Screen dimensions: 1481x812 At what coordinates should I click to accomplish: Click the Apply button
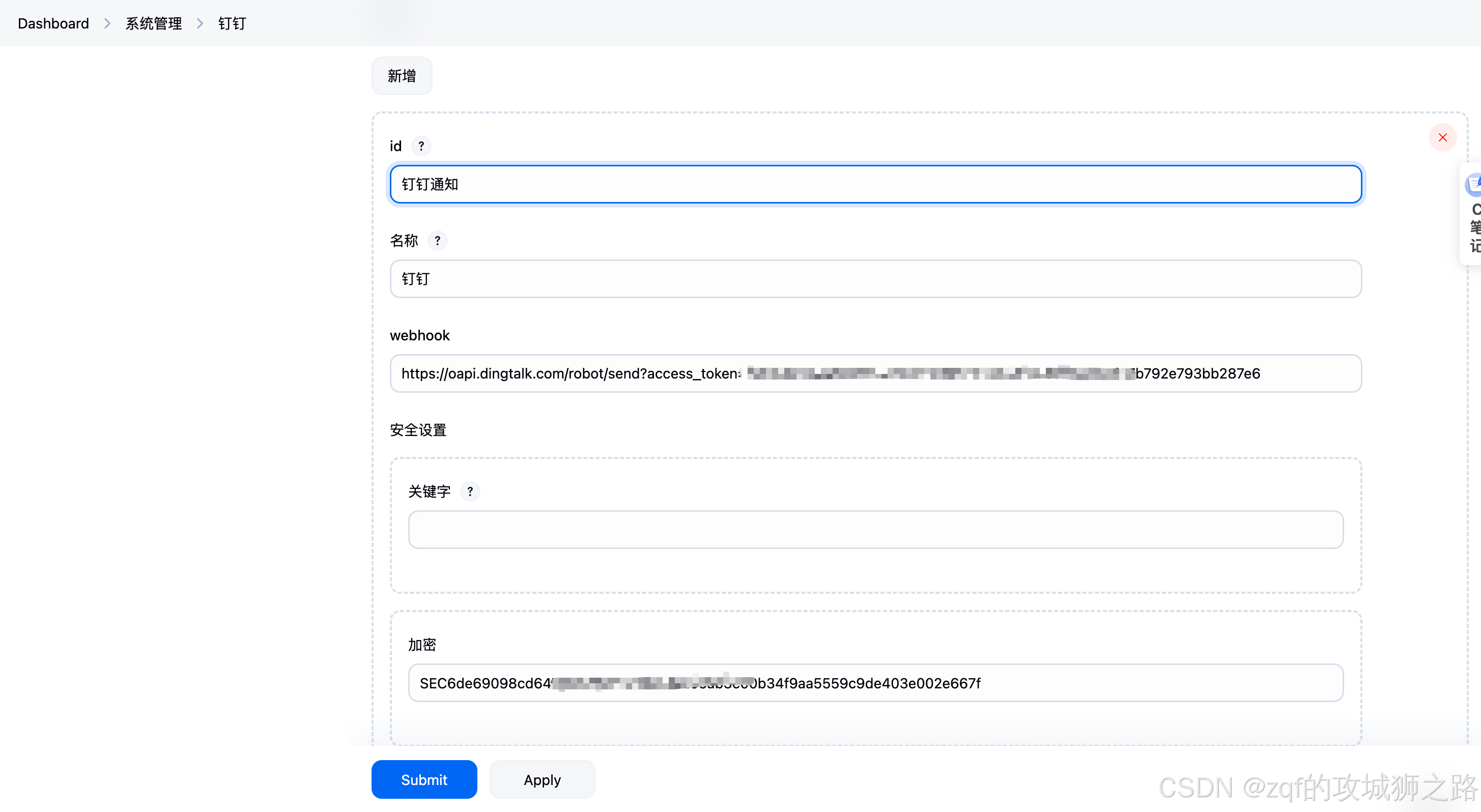point(542,779)
